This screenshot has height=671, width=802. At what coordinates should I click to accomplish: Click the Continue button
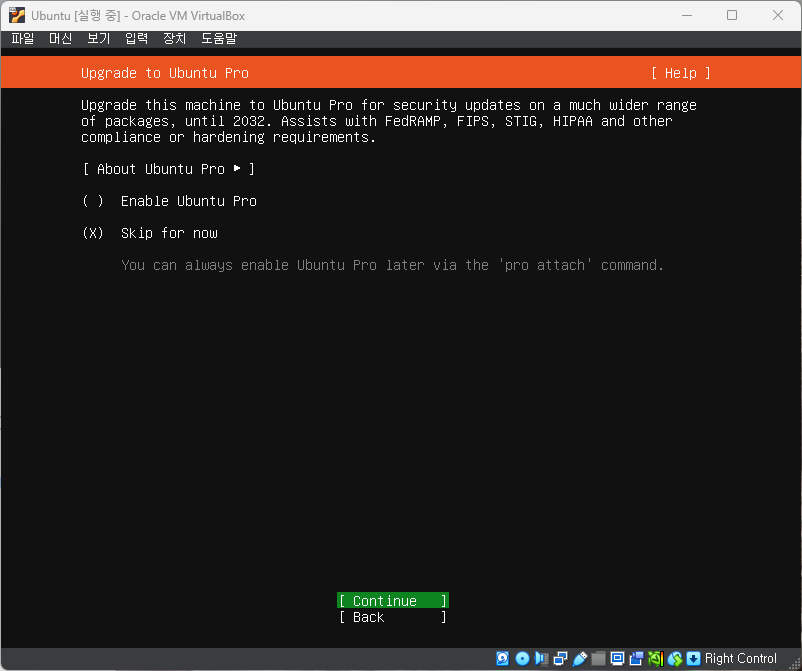point(393,600)
